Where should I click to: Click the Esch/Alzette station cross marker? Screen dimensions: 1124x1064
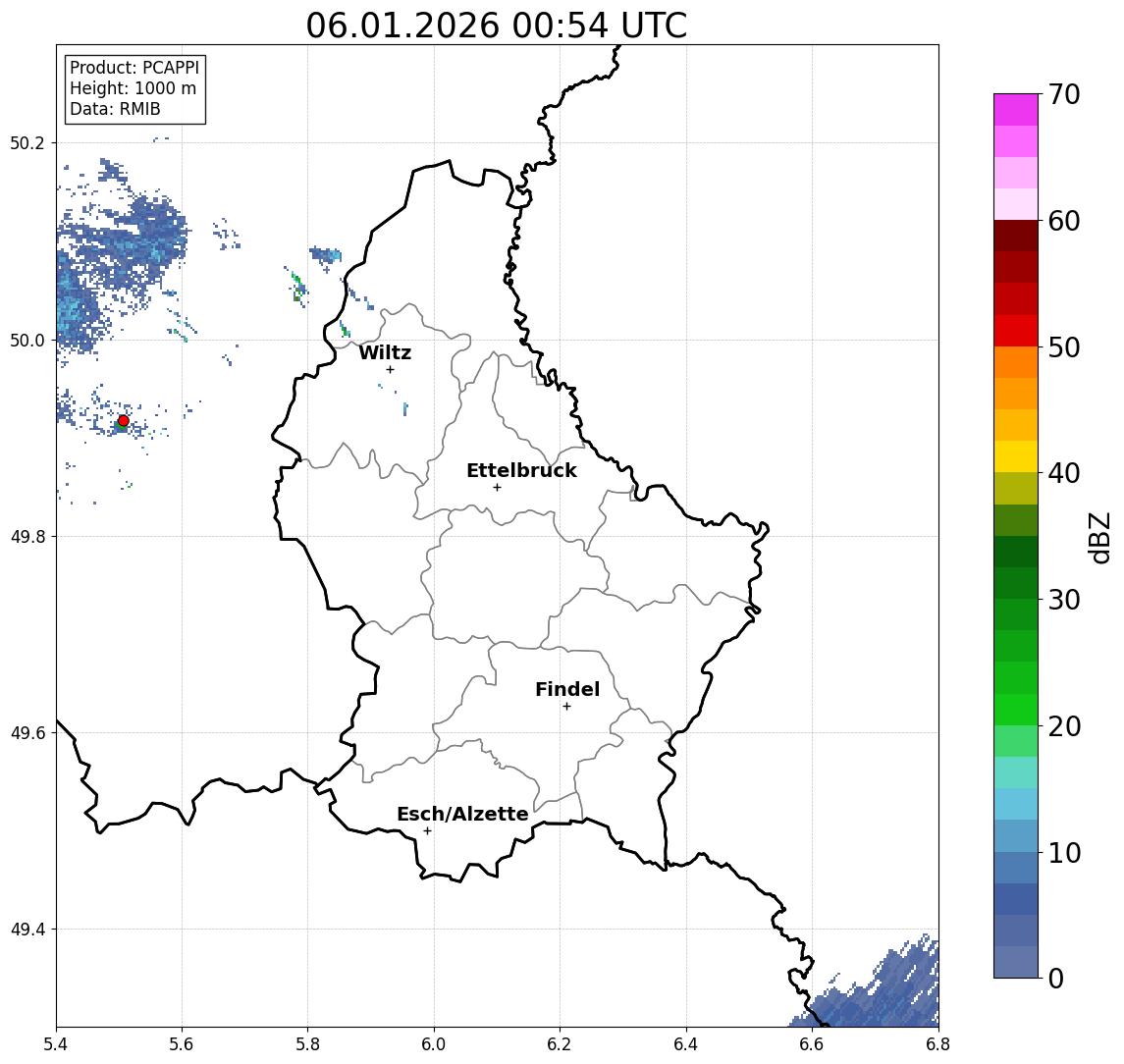point(428,831)
